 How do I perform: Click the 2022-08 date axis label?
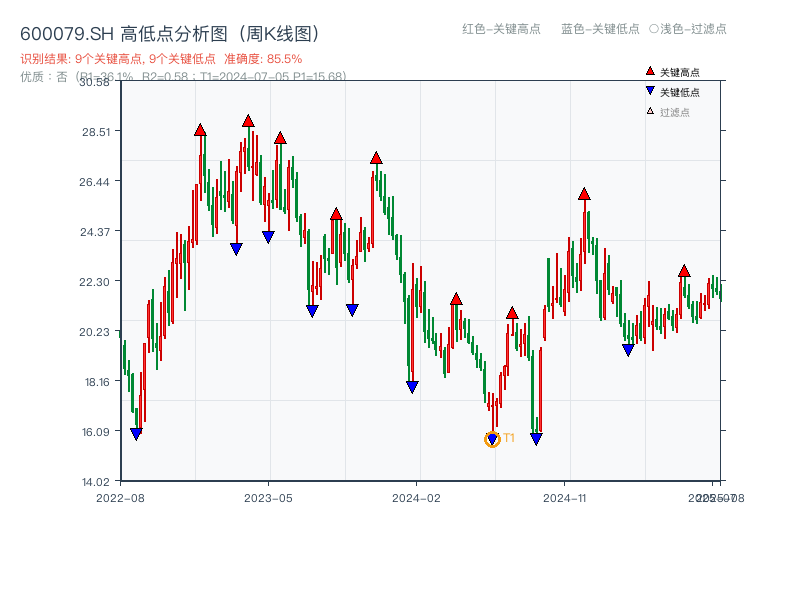tap(120, 496)
